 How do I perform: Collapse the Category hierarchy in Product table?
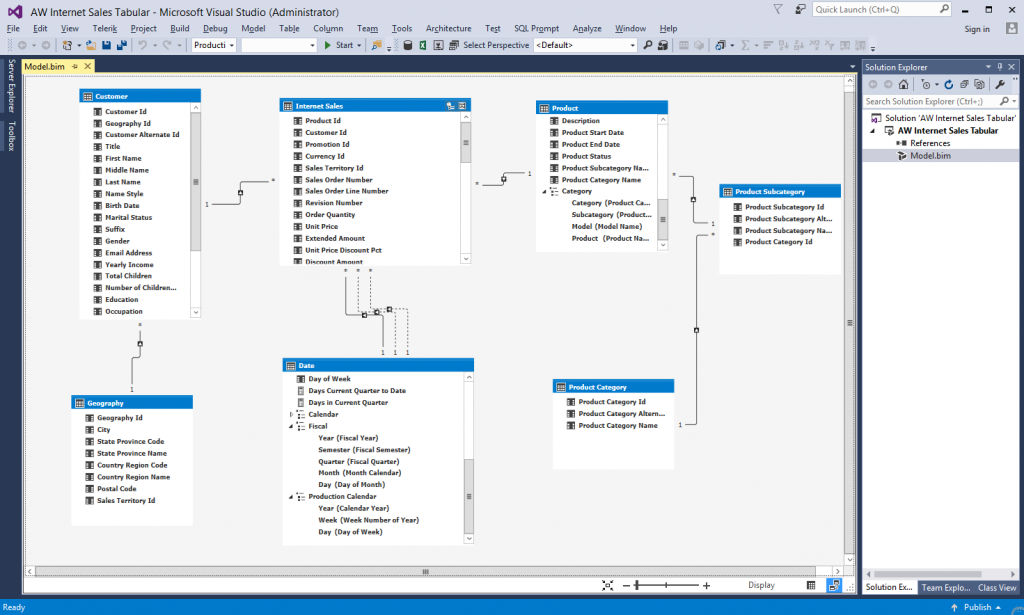pos(544,191)
